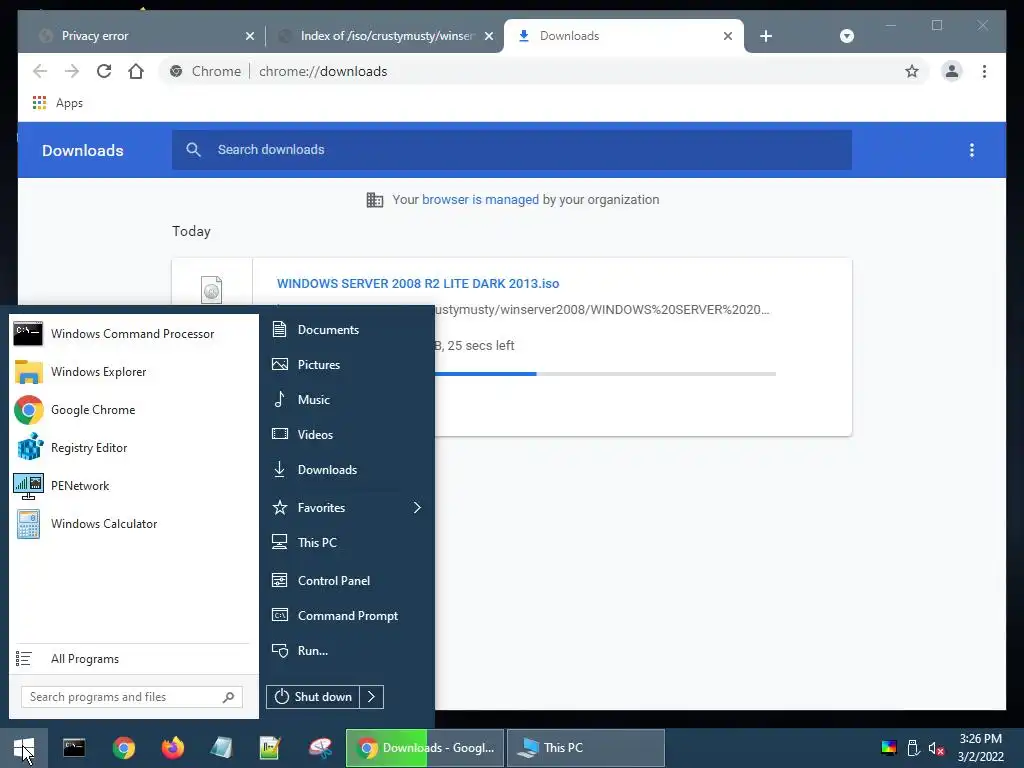Switch to This PC taskbar window

[586, 748]
